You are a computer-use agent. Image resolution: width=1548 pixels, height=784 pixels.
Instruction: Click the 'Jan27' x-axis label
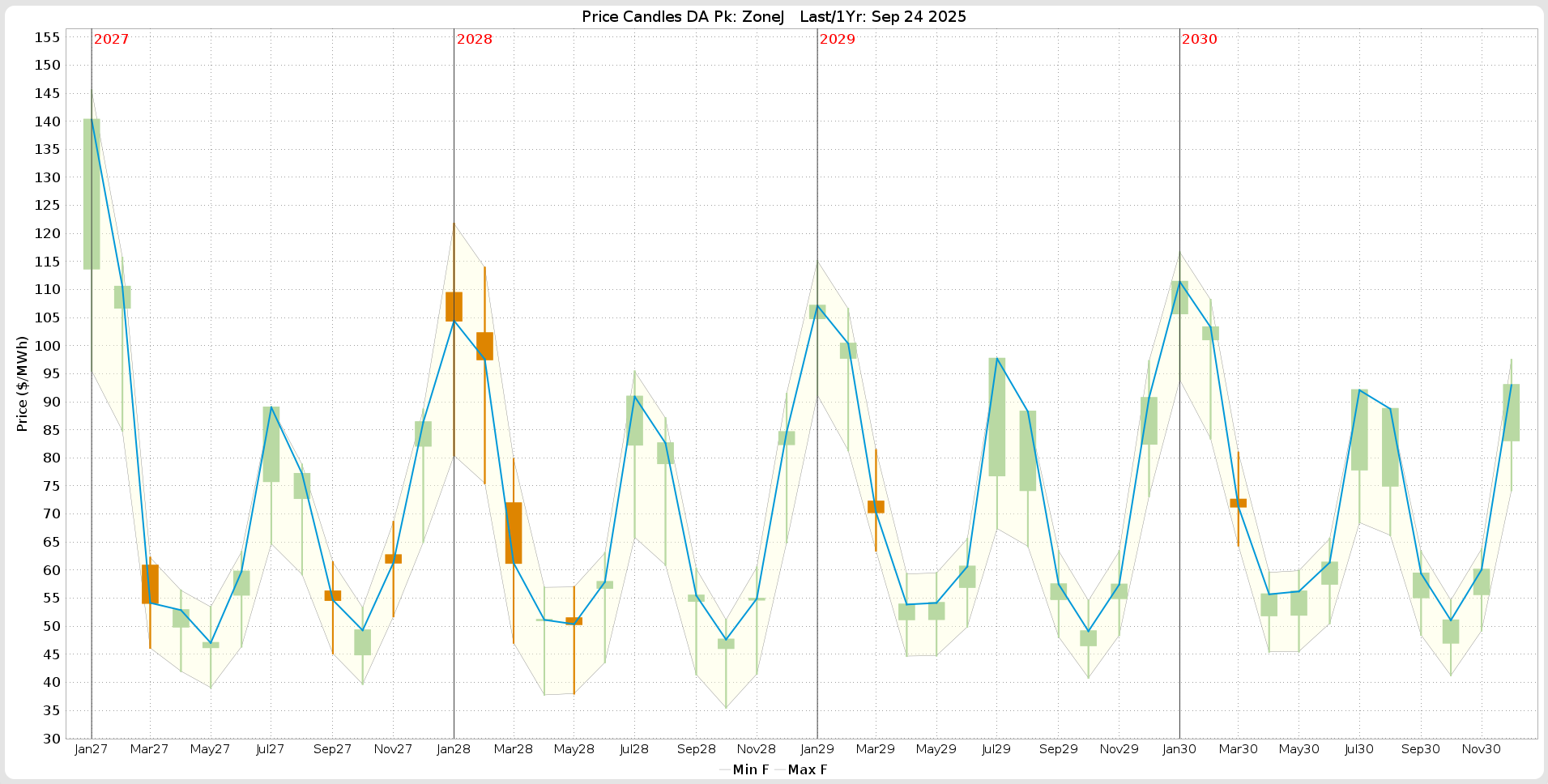(91, 749)
